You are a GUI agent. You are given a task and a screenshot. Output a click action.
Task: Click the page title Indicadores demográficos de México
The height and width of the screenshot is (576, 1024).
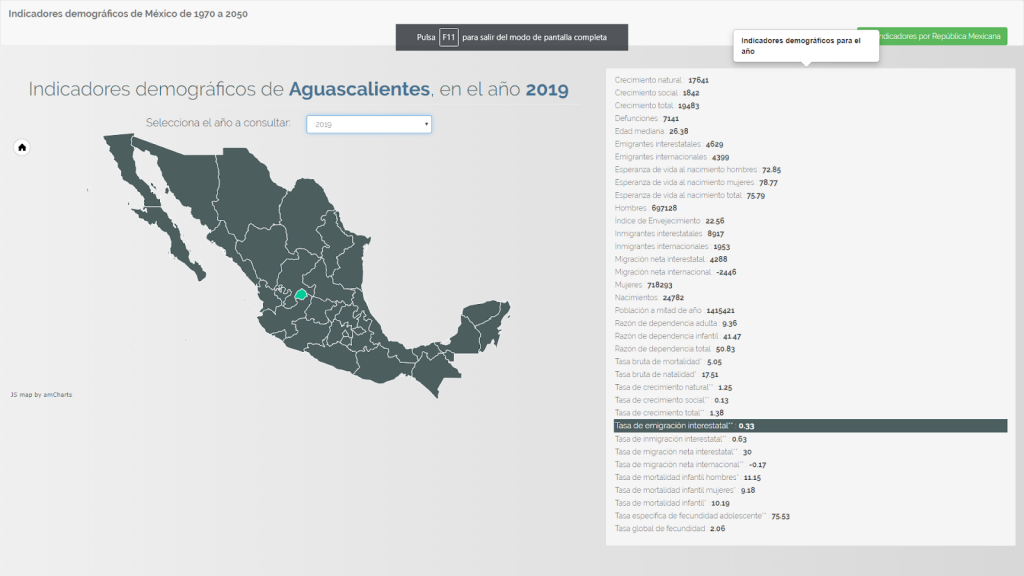[x=128, y=15]
